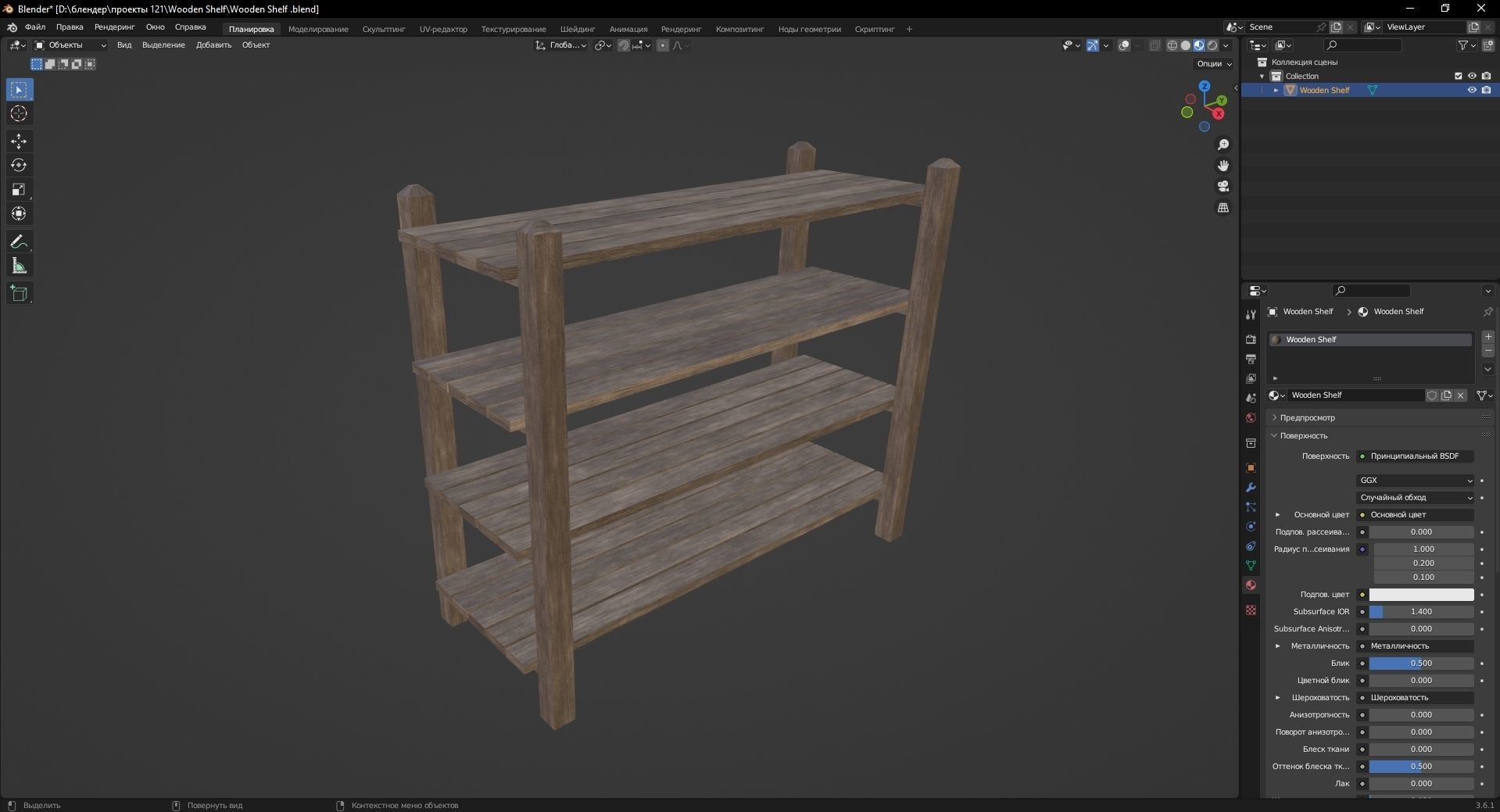Hide Collection with its eye icon

(1472, 76)
